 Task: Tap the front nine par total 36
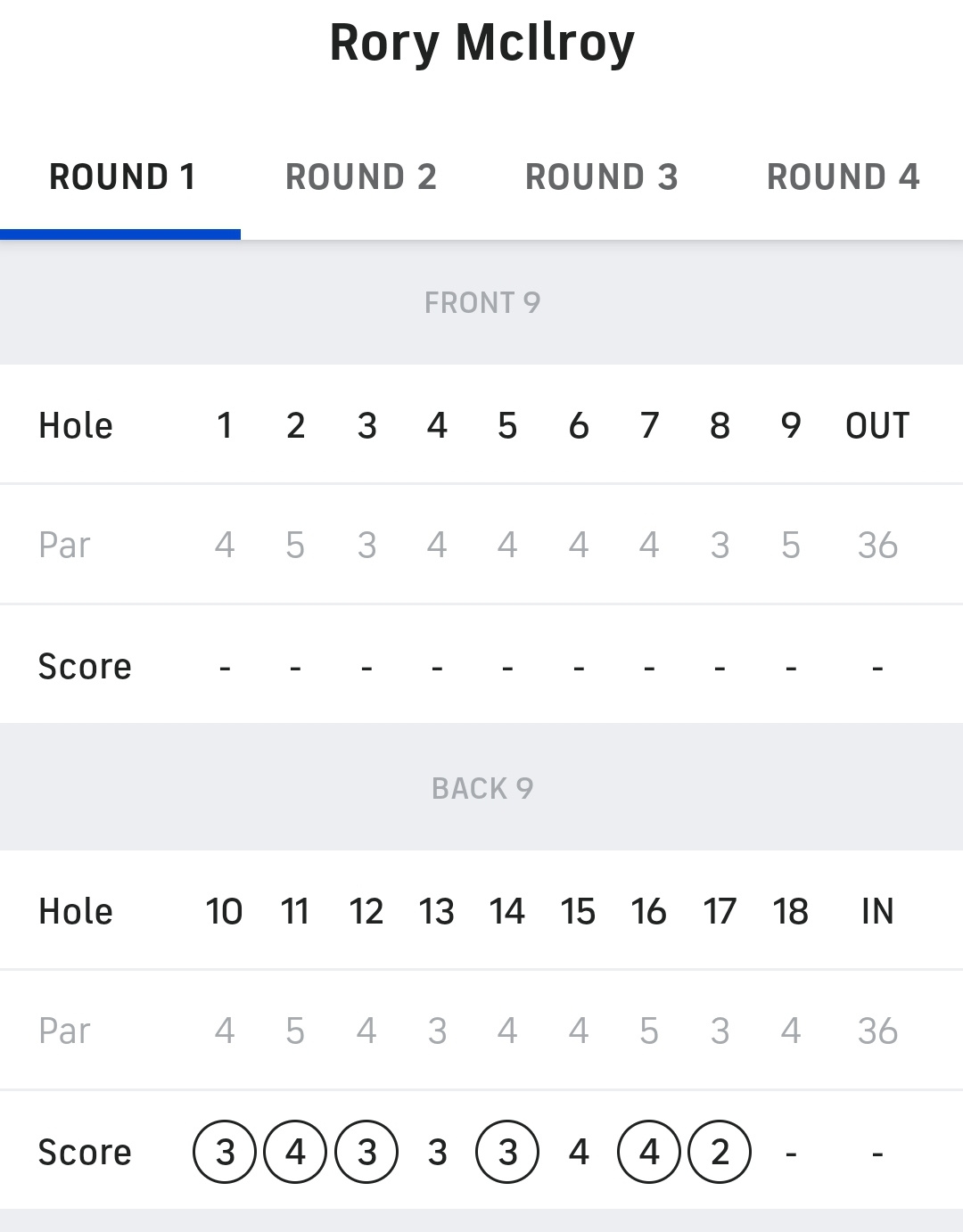pos(877,545)
